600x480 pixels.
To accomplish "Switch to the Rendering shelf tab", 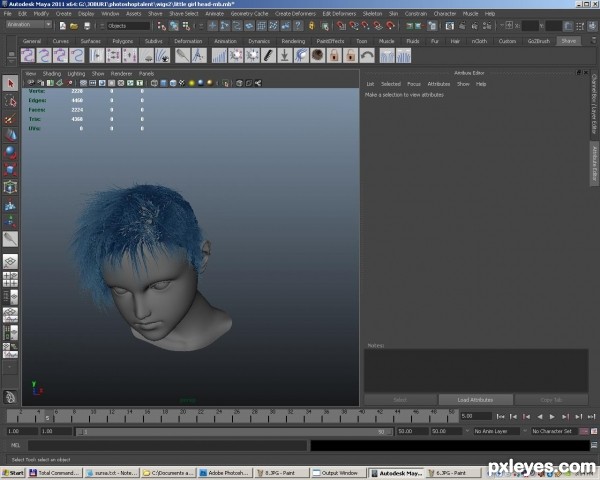I will coord(293,41).
